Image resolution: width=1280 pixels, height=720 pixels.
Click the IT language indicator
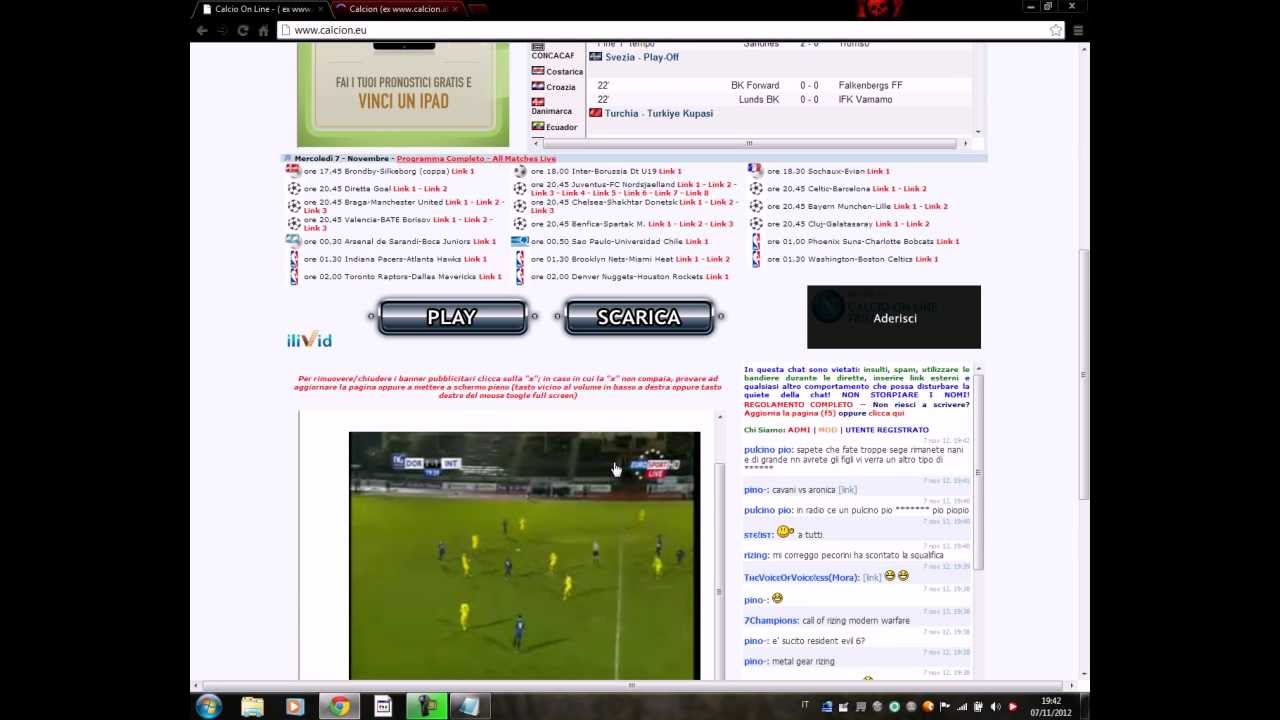(805, 706)
